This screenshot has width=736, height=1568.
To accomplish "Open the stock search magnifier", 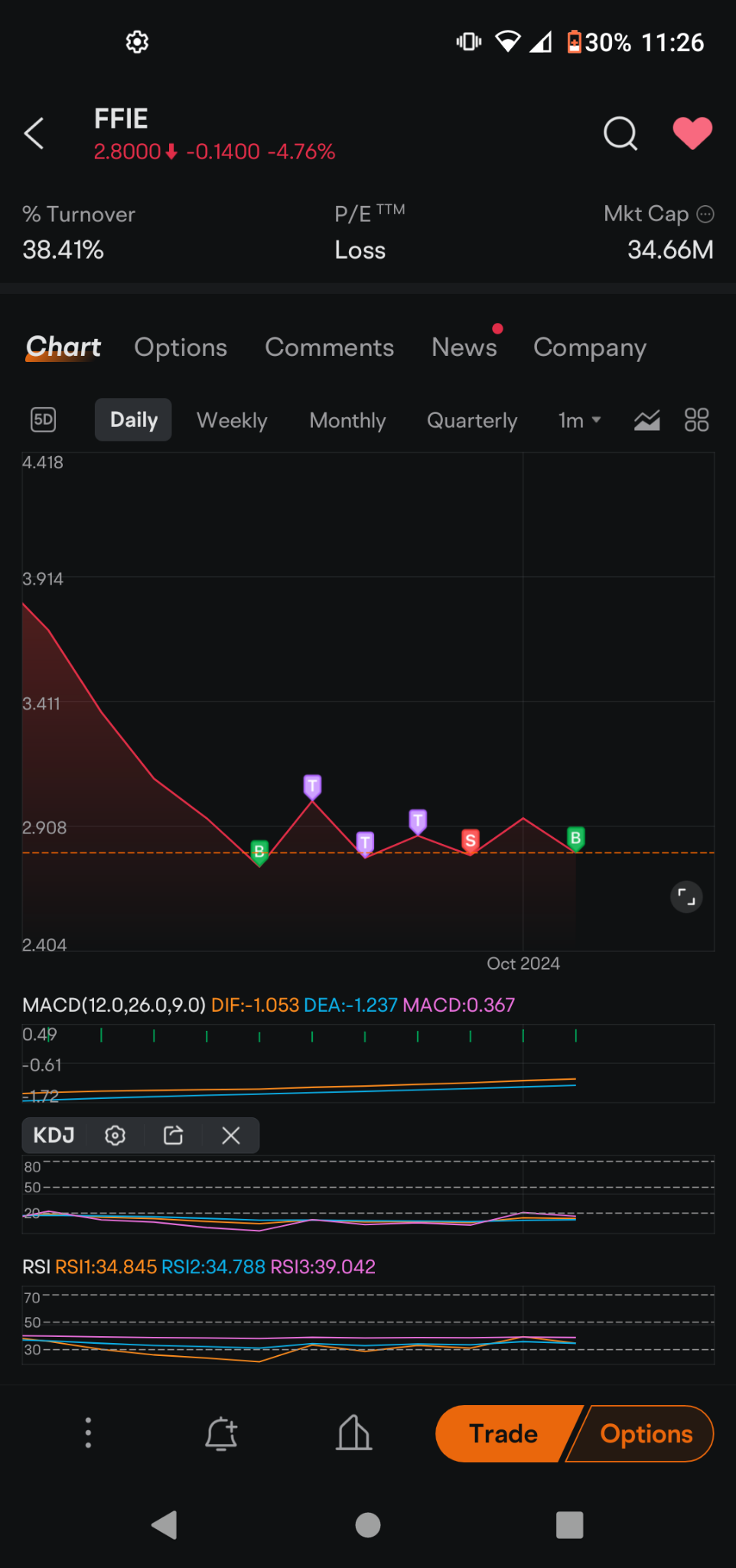I will (x=620, y=134).
